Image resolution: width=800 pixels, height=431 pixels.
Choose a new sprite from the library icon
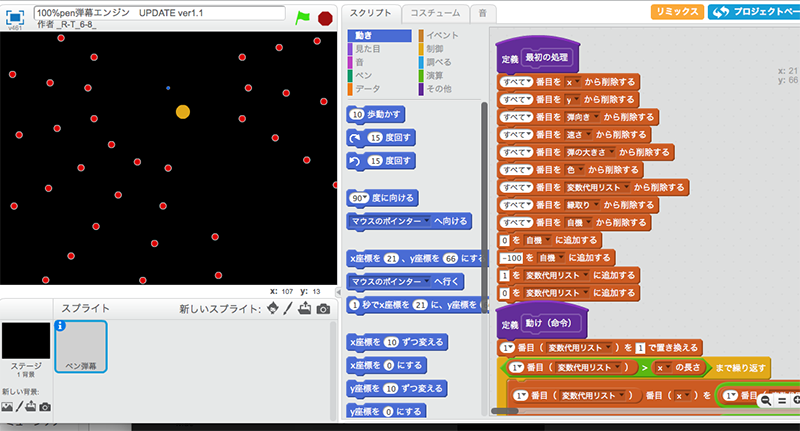click(273, 308)
